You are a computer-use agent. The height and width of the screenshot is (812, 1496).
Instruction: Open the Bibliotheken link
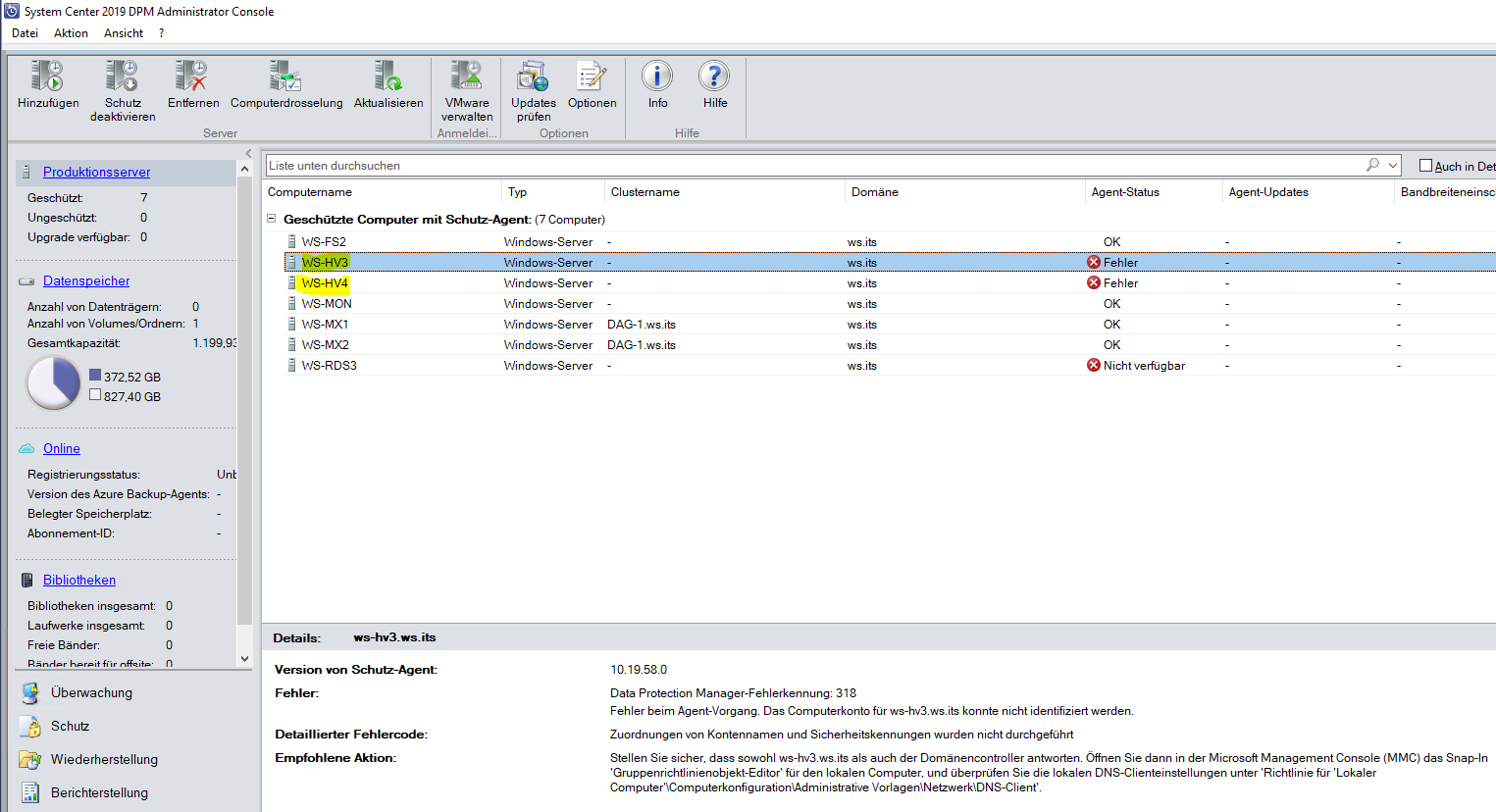(79, 580)
